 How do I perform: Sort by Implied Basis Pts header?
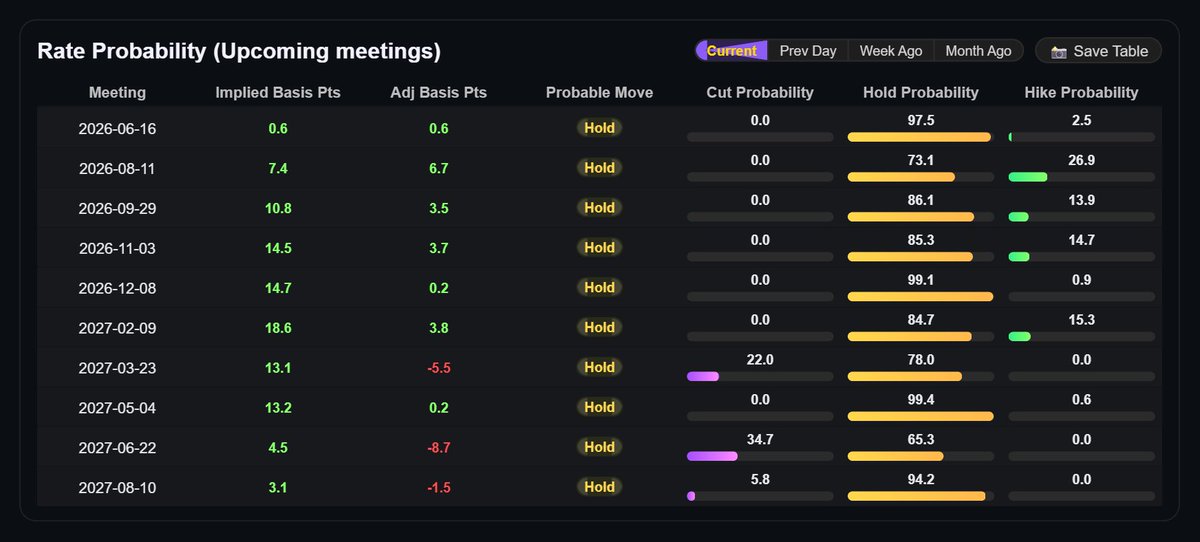[278, 92]
